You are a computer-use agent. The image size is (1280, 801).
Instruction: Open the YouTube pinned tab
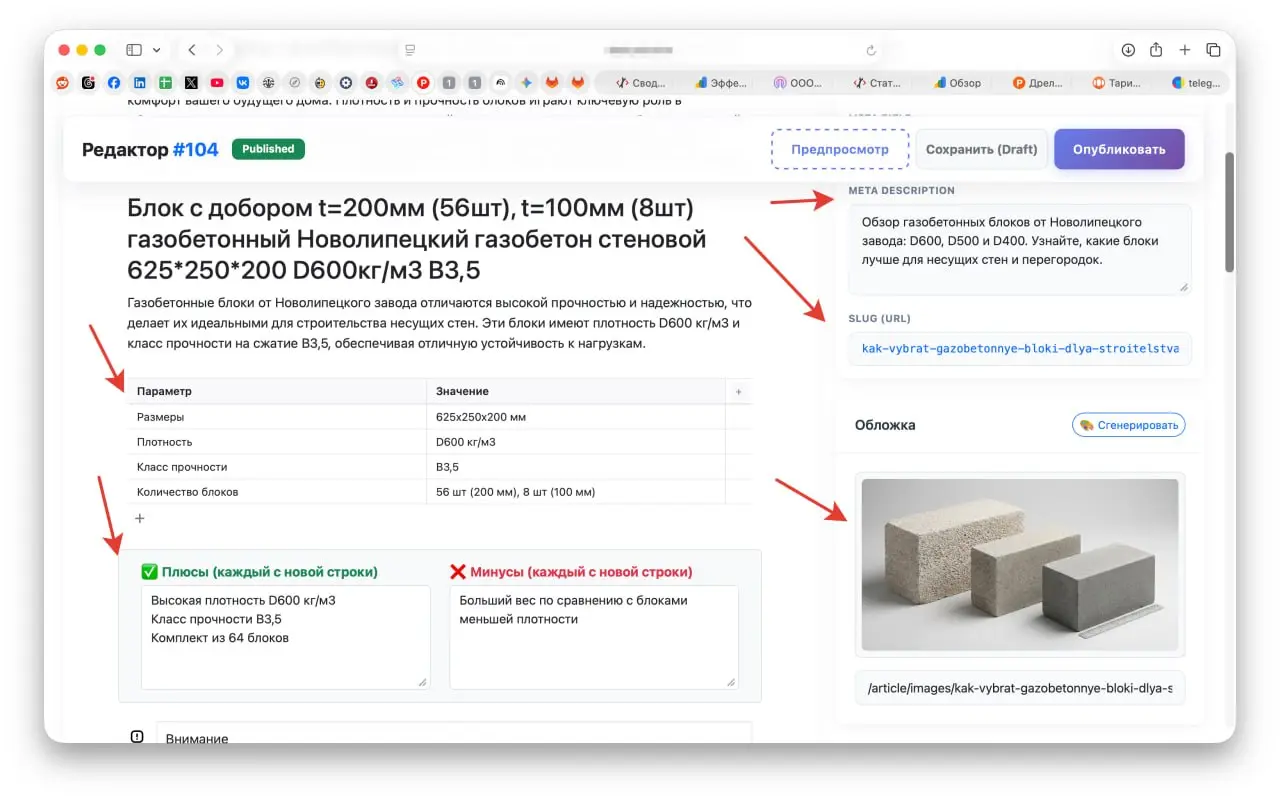(217, 83)
